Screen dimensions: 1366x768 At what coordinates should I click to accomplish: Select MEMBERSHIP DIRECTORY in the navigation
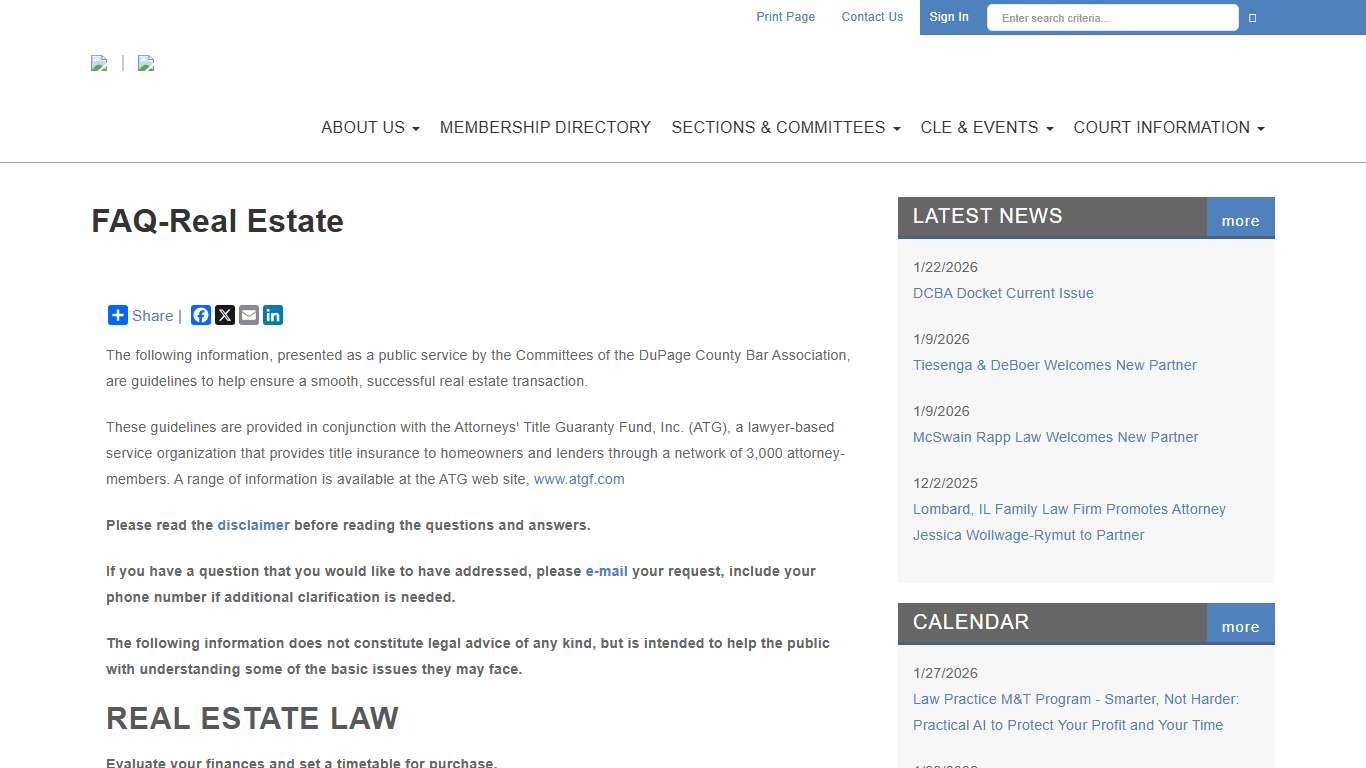click(545, 127)
